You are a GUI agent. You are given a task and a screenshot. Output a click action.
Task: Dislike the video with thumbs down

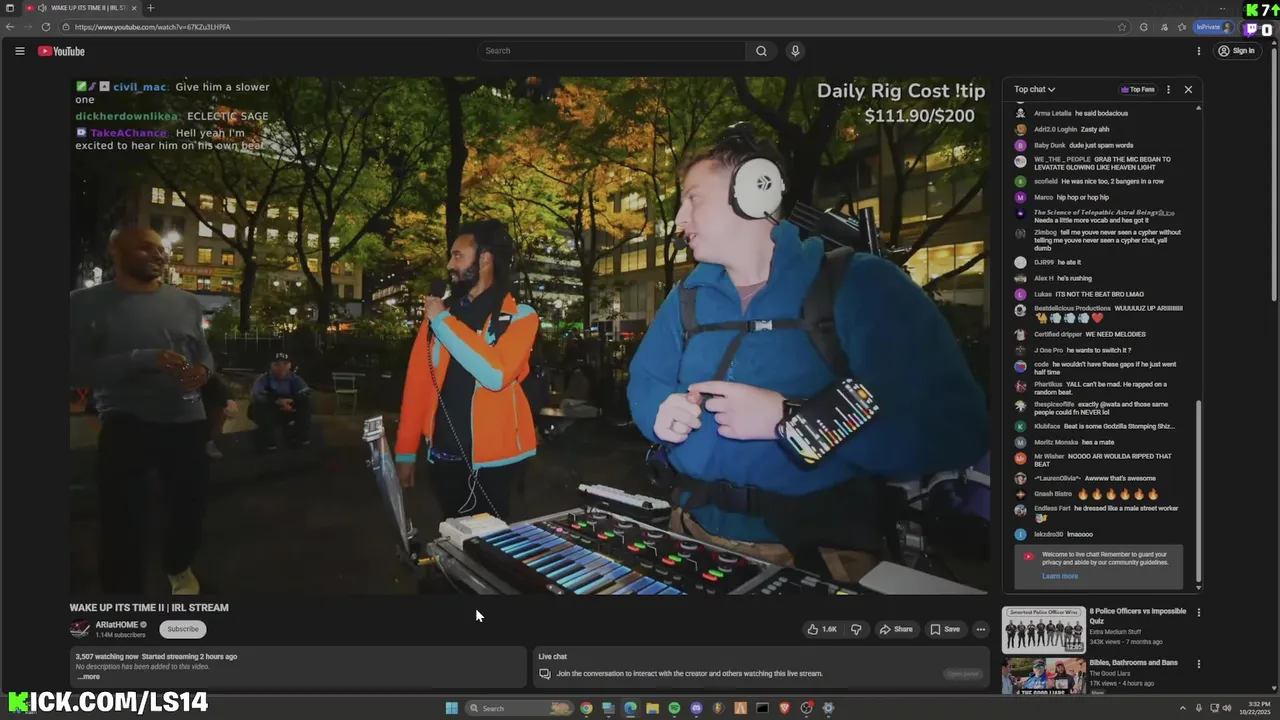(856, 629)
